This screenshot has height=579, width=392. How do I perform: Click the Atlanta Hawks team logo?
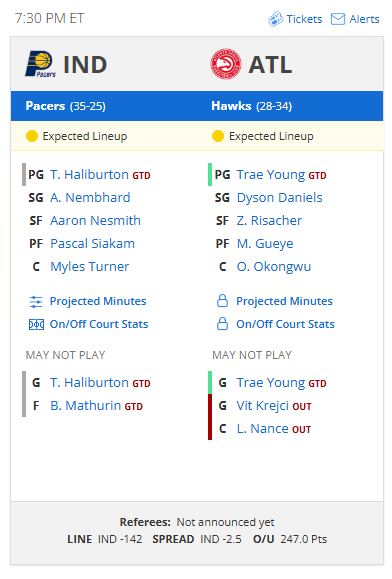226,64
